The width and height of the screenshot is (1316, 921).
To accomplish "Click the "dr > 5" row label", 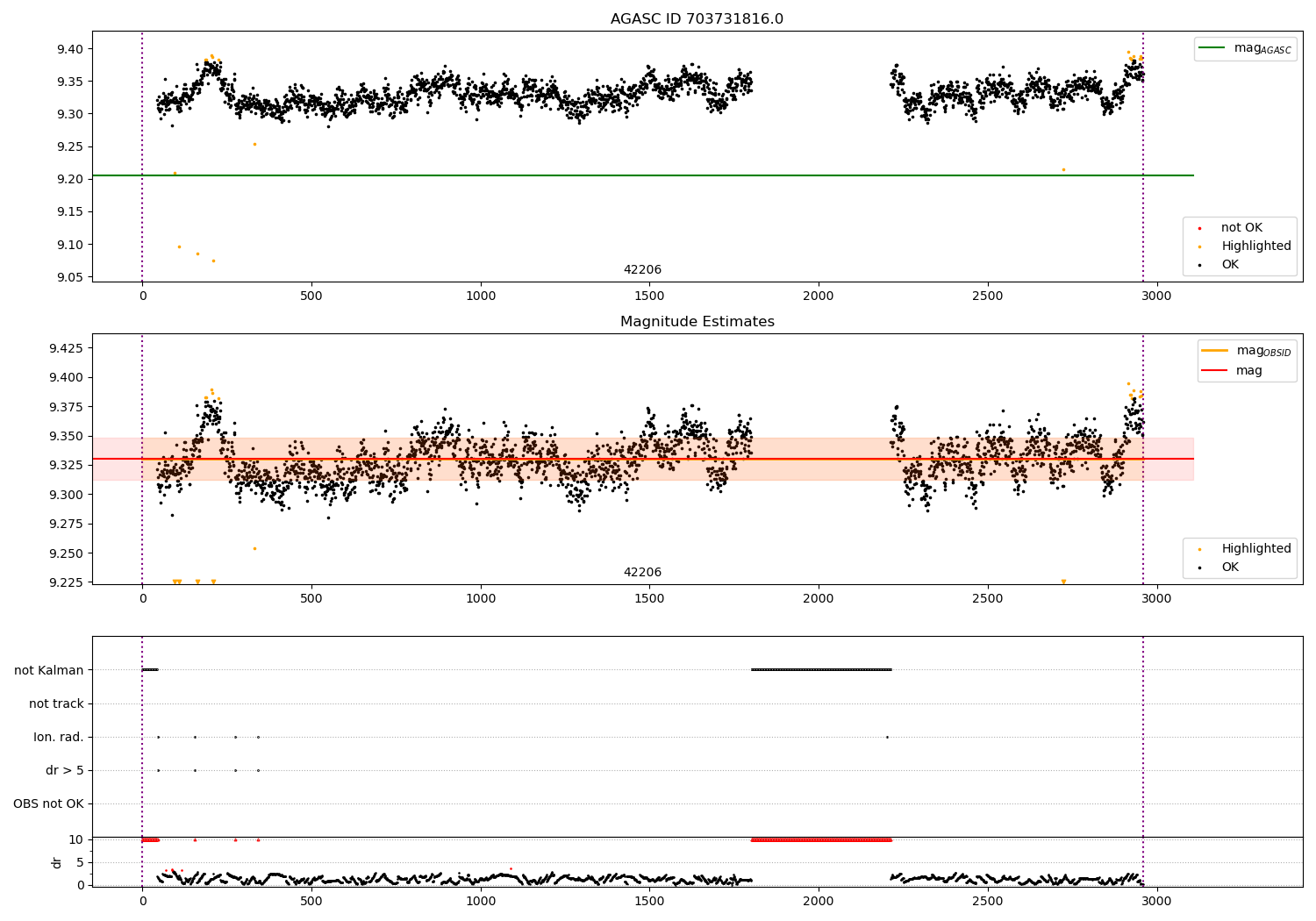I will tap(65, 770).
